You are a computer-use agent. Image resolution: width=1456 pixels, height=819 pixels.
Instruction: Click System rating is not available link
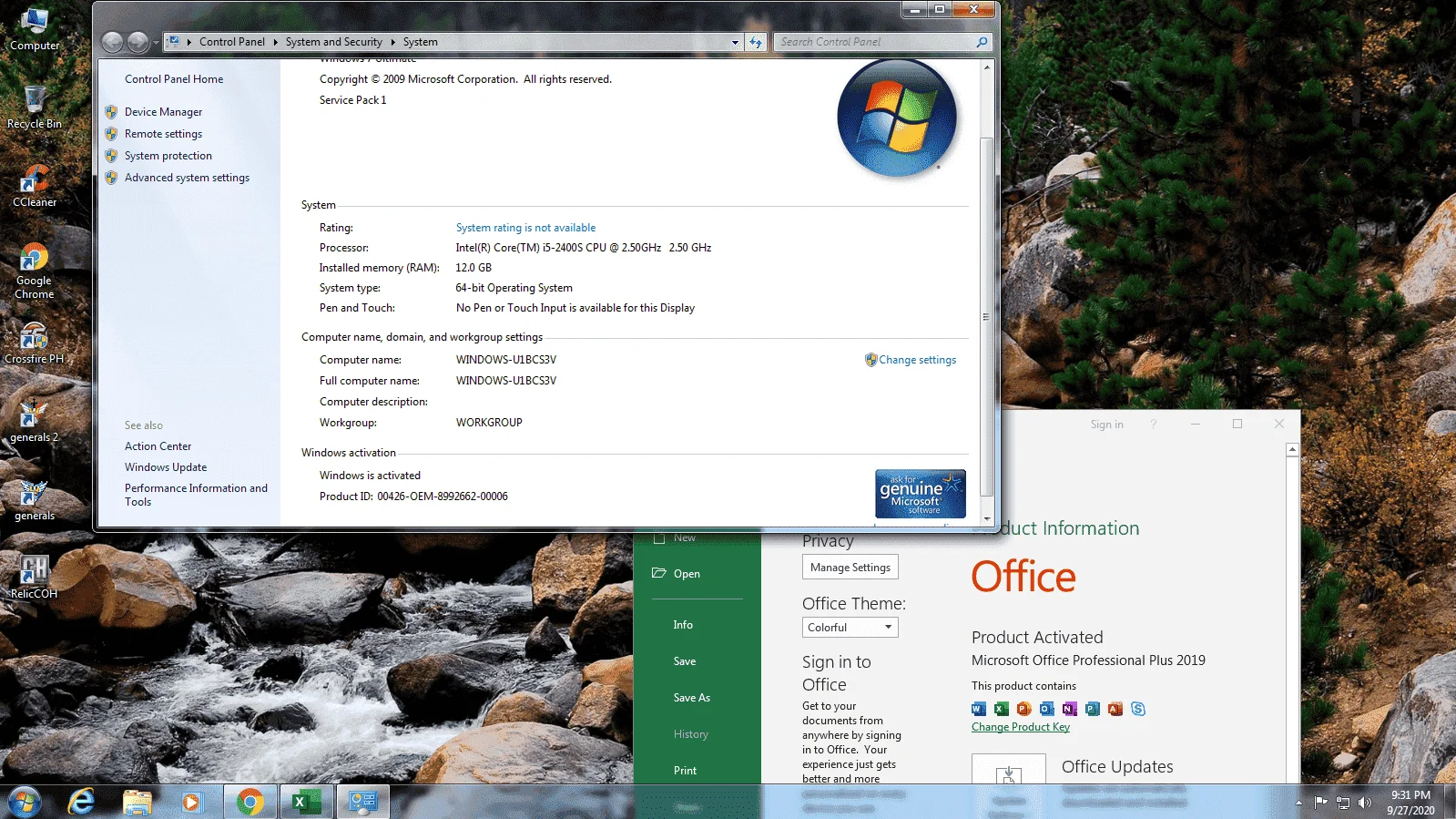[x=526, y=228]
